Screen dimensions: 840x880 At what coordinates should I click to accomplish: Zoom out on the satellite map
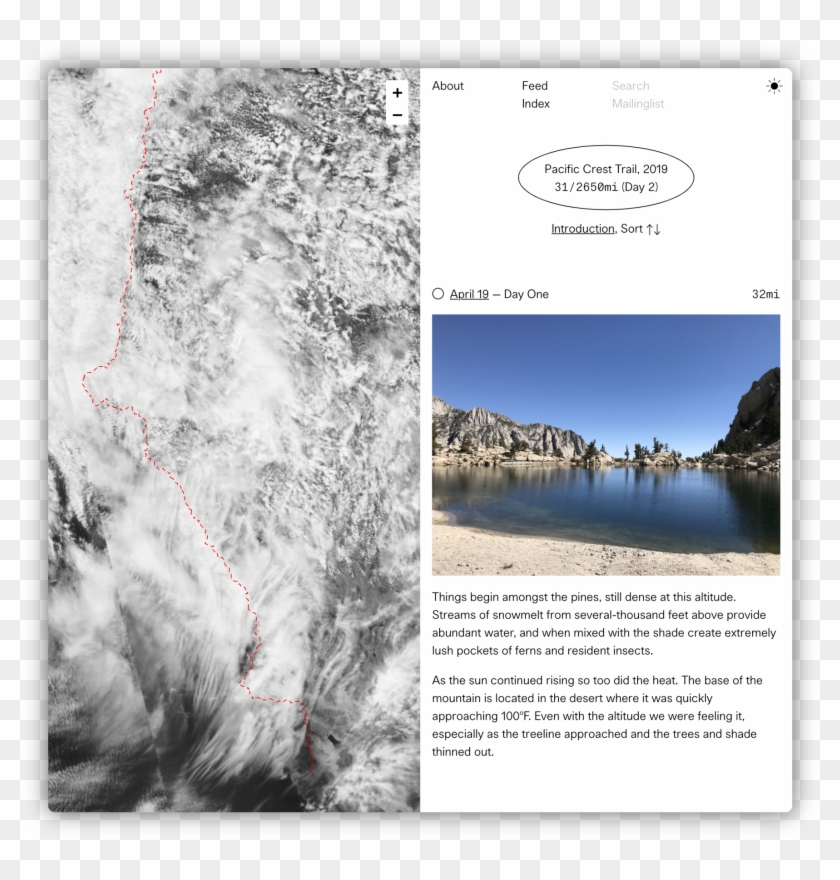point(397,116)
